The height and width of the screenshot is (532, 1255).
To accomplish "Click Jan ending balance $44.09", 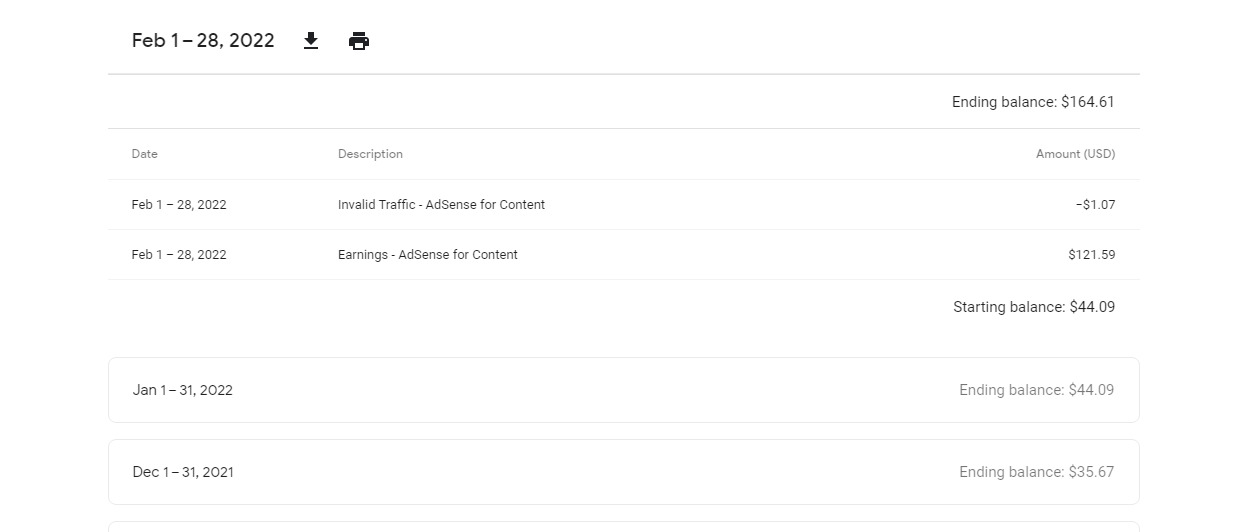I will coord(1036,390).
